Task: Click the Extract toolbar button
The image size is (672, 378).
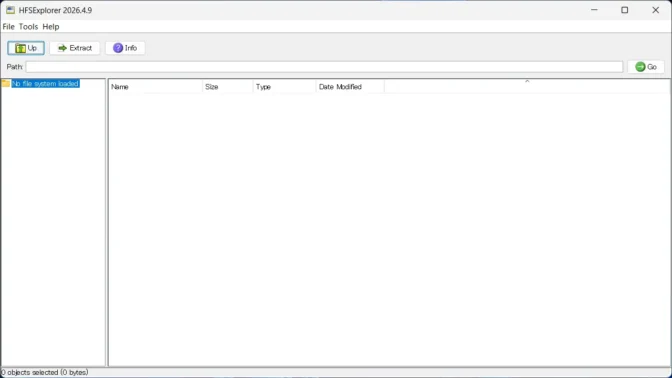Action: point(75,48)
